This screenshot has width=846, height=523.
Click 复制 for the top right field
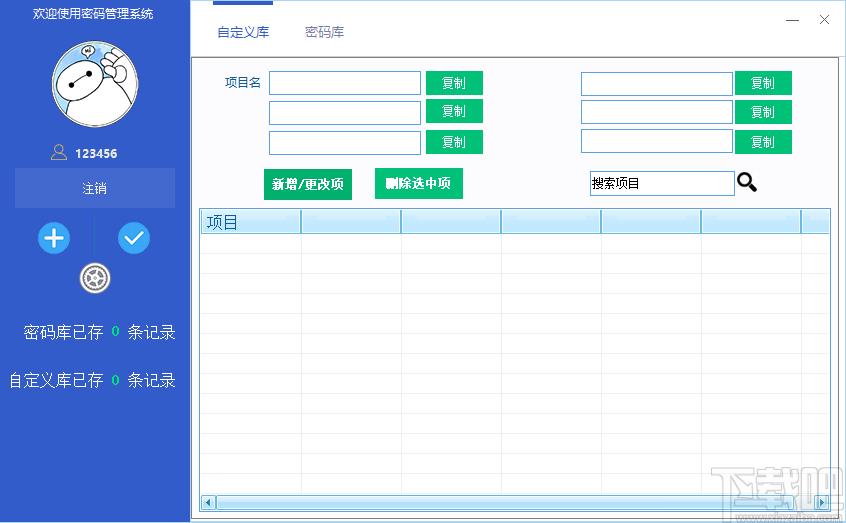point(763,83)
